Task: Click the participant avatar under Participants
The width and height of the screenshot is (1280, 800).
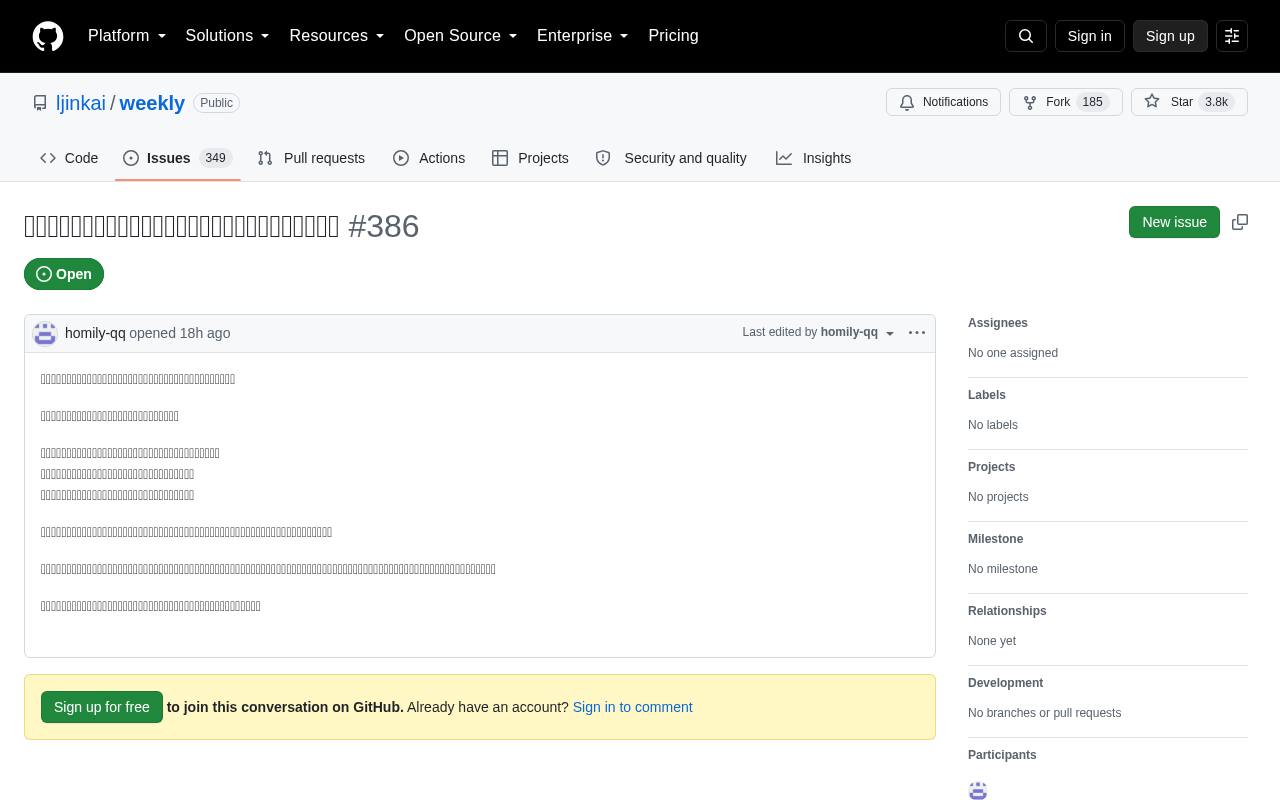Action: pos(978,791)
